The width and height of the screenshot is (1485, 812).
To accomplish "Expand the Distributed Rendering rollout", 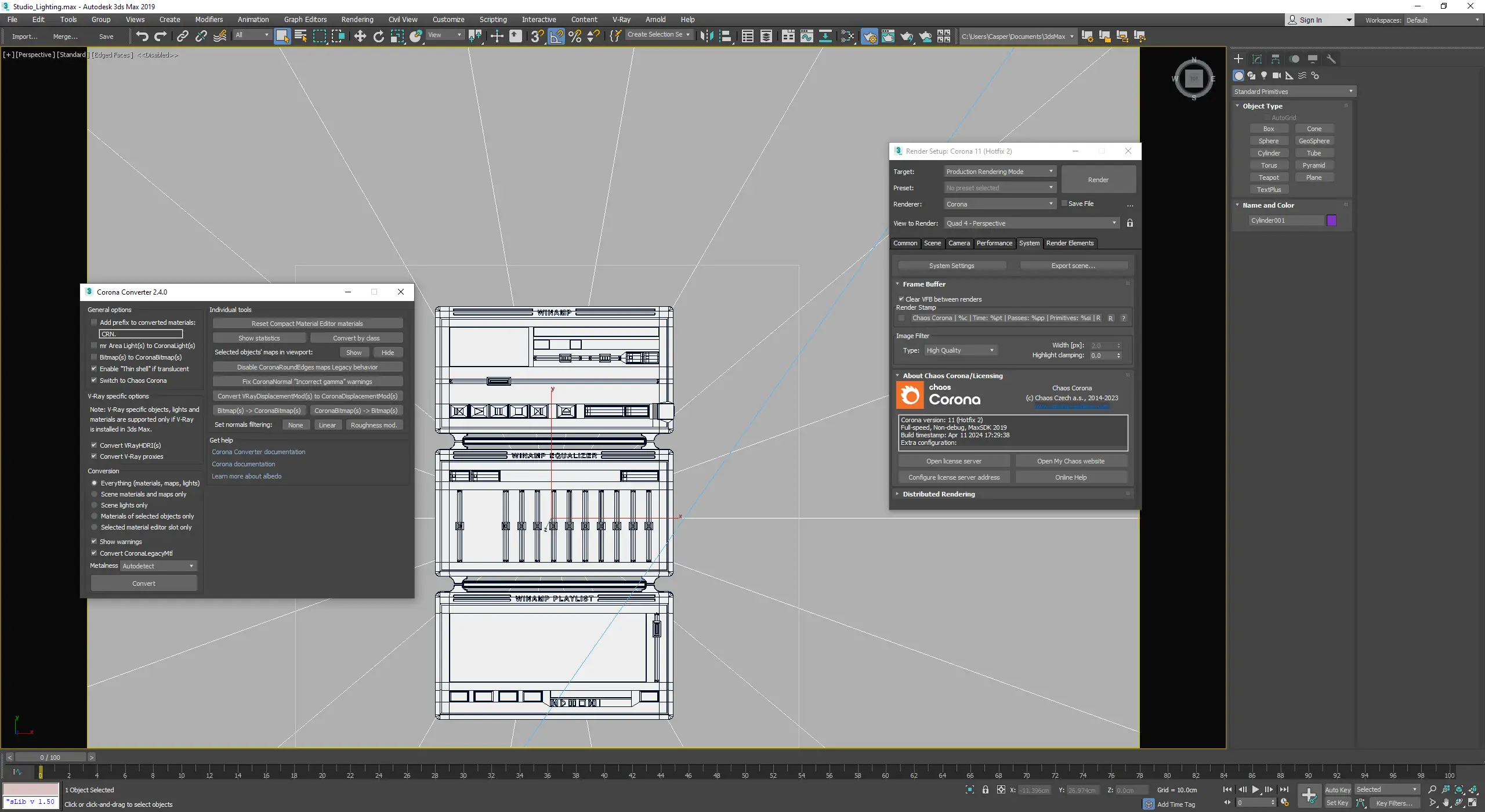I will pos(939,494).
